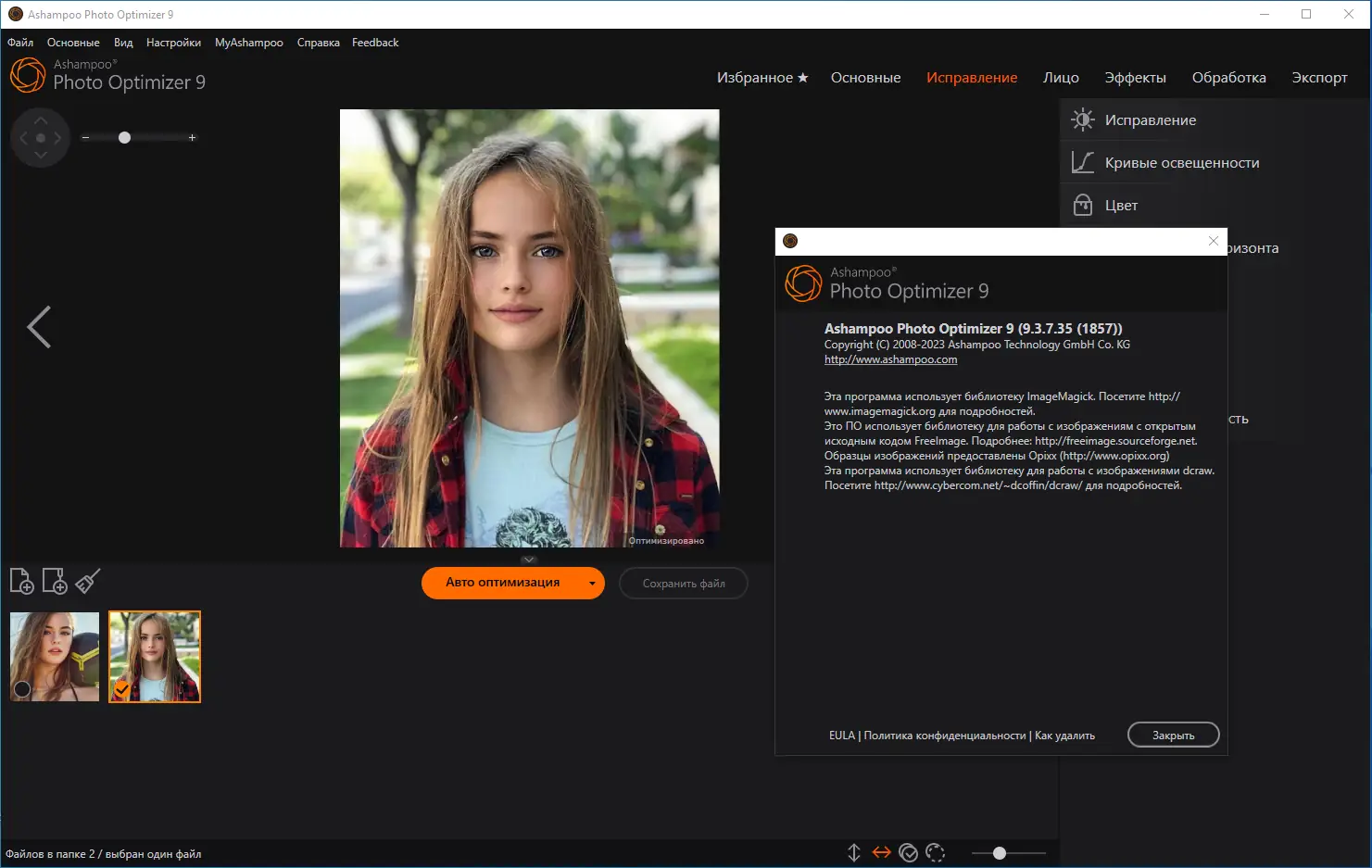1372x868 pixels.
Task: Select the Исправление brightness icon in the panel
Action: (1082, 119)
